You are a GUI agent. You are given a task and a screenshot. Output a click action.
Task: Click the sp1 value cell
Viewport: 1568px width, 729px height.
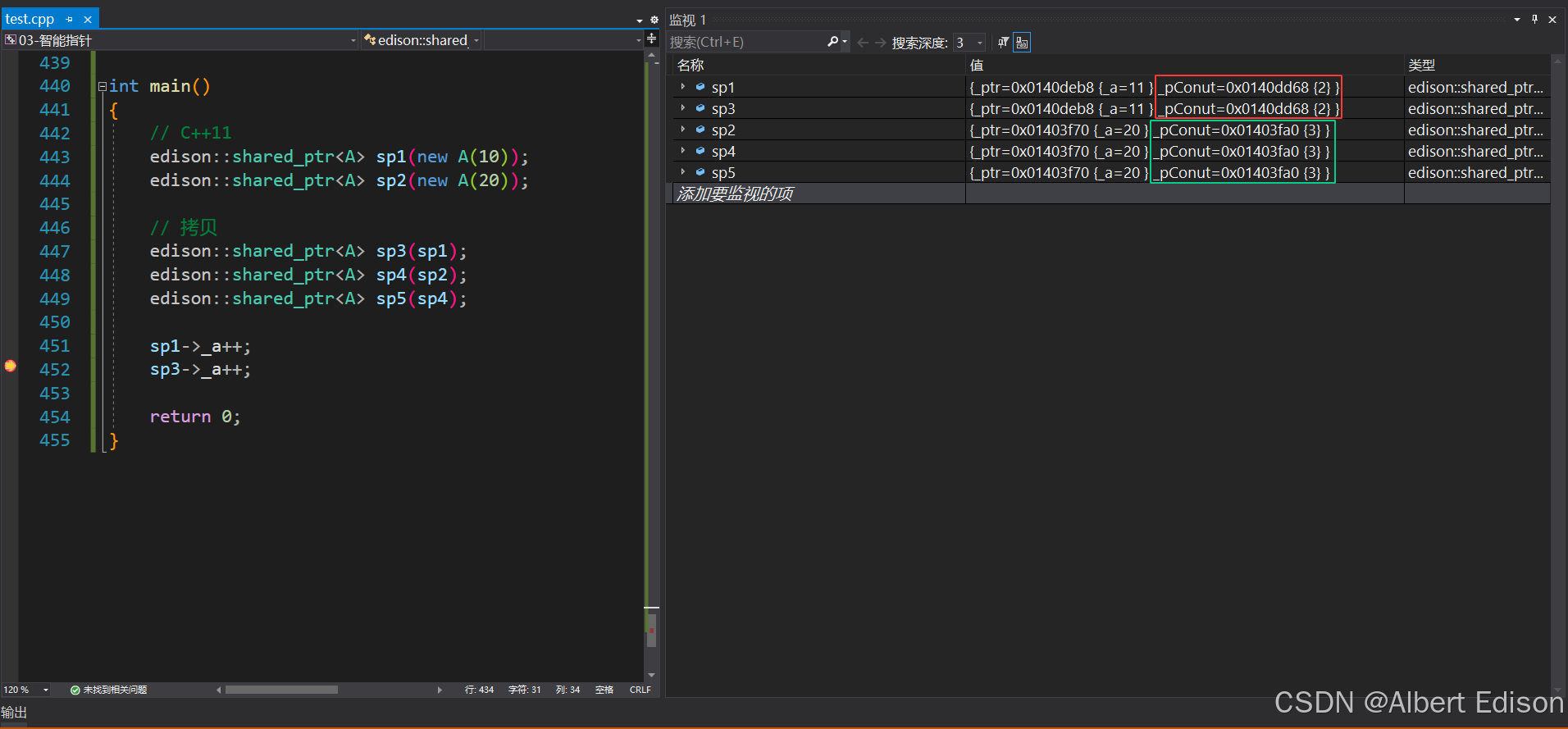point(1184,87)
